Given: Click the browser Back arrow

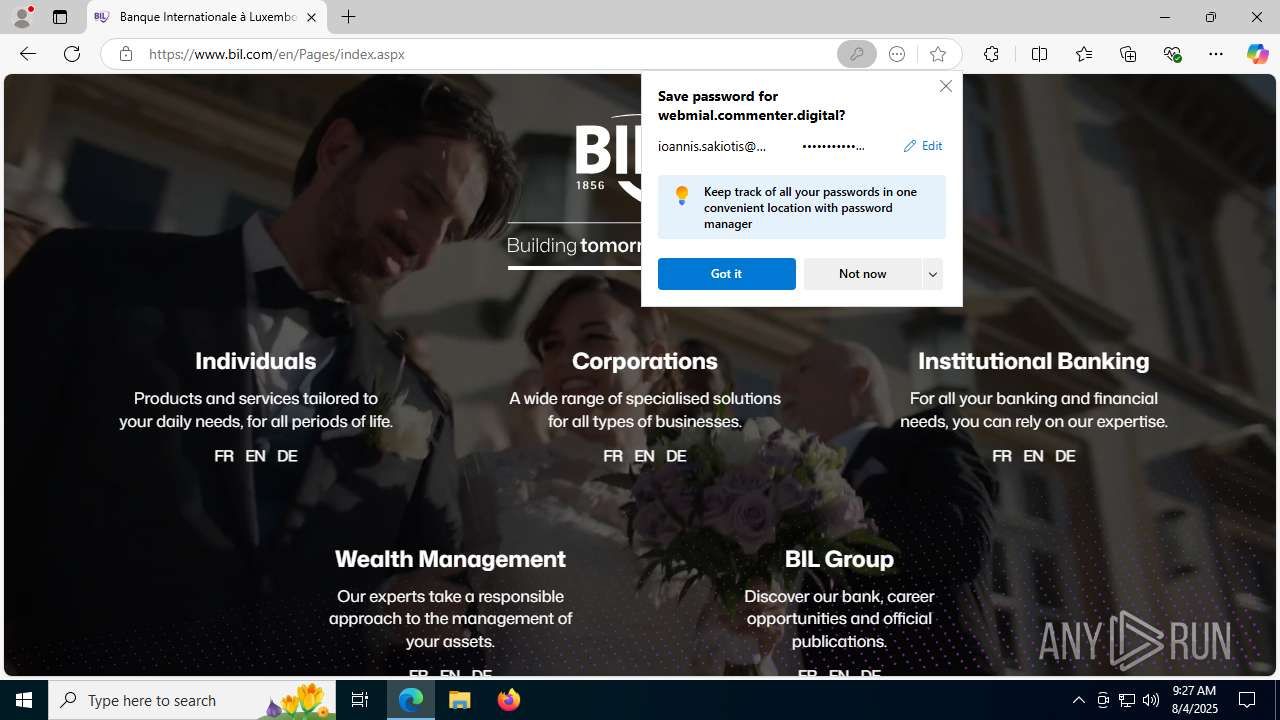Looking at the screenshot, I should (x=28, y=54).
